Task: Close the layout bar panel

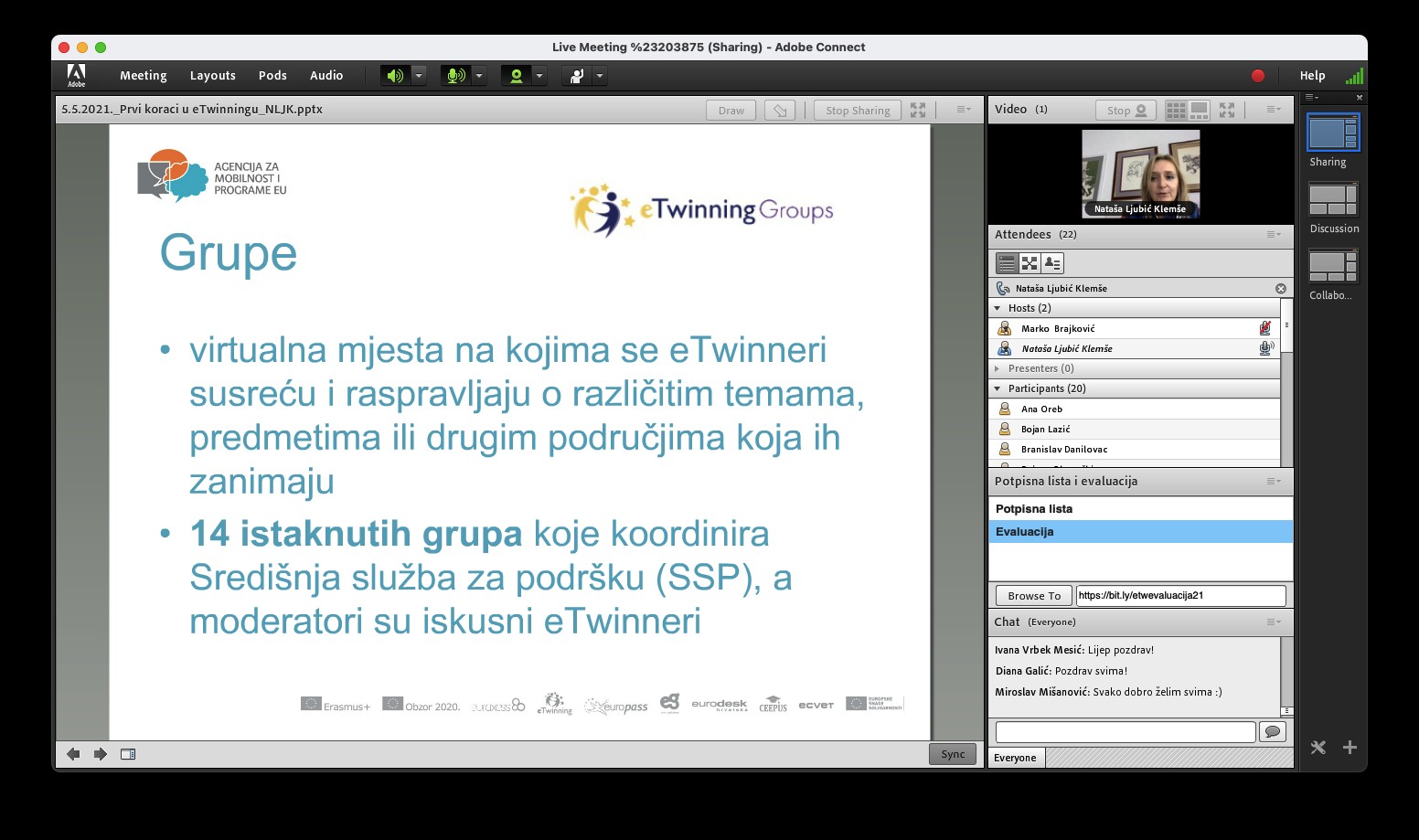Action: [1360, 97]
